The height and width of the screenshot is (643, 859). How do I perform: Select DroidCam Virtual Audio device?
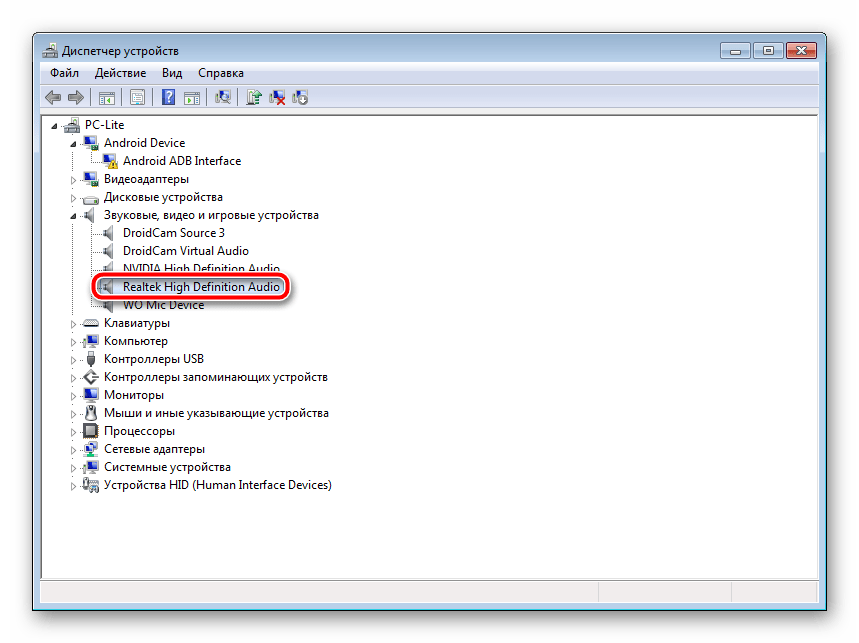185,251
